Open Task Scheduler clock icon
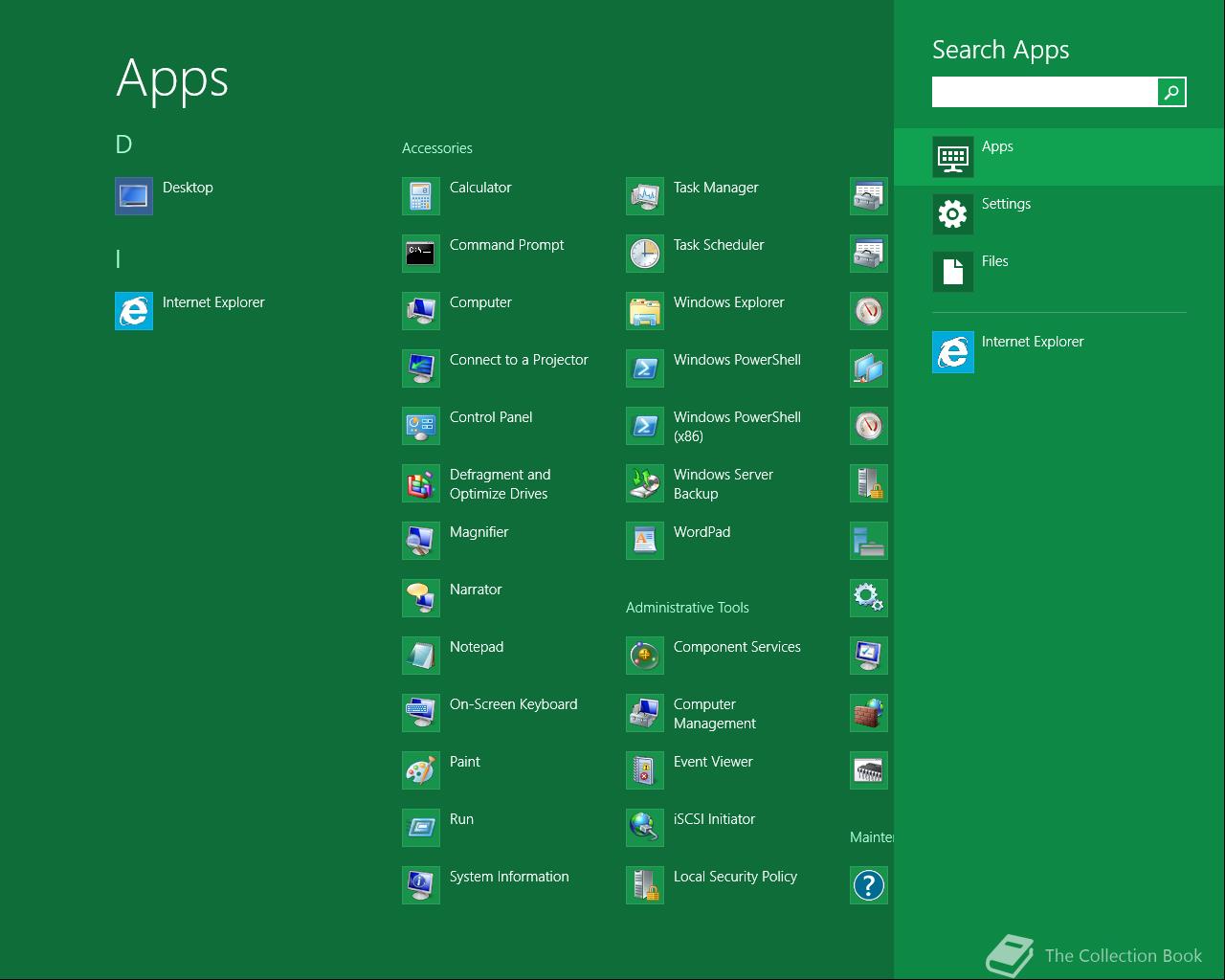Image resolution: width=1225 pixels, height=980 pixels. [645, 254]
